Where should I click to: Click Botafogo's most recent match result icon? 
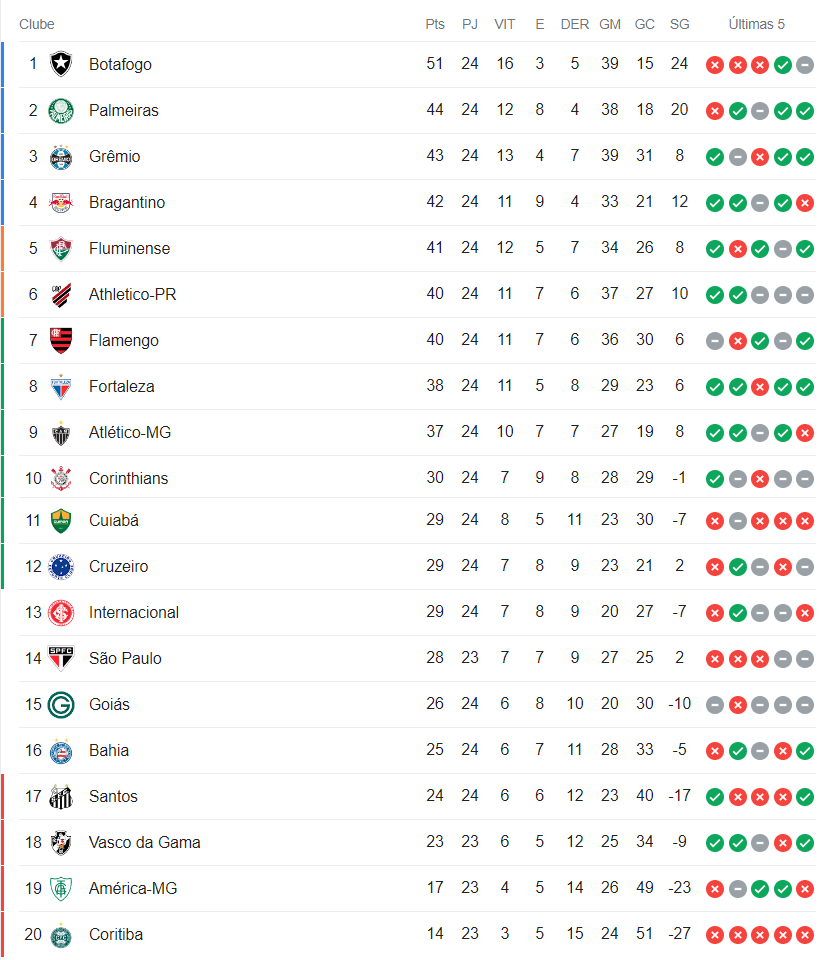coord(805,65)
